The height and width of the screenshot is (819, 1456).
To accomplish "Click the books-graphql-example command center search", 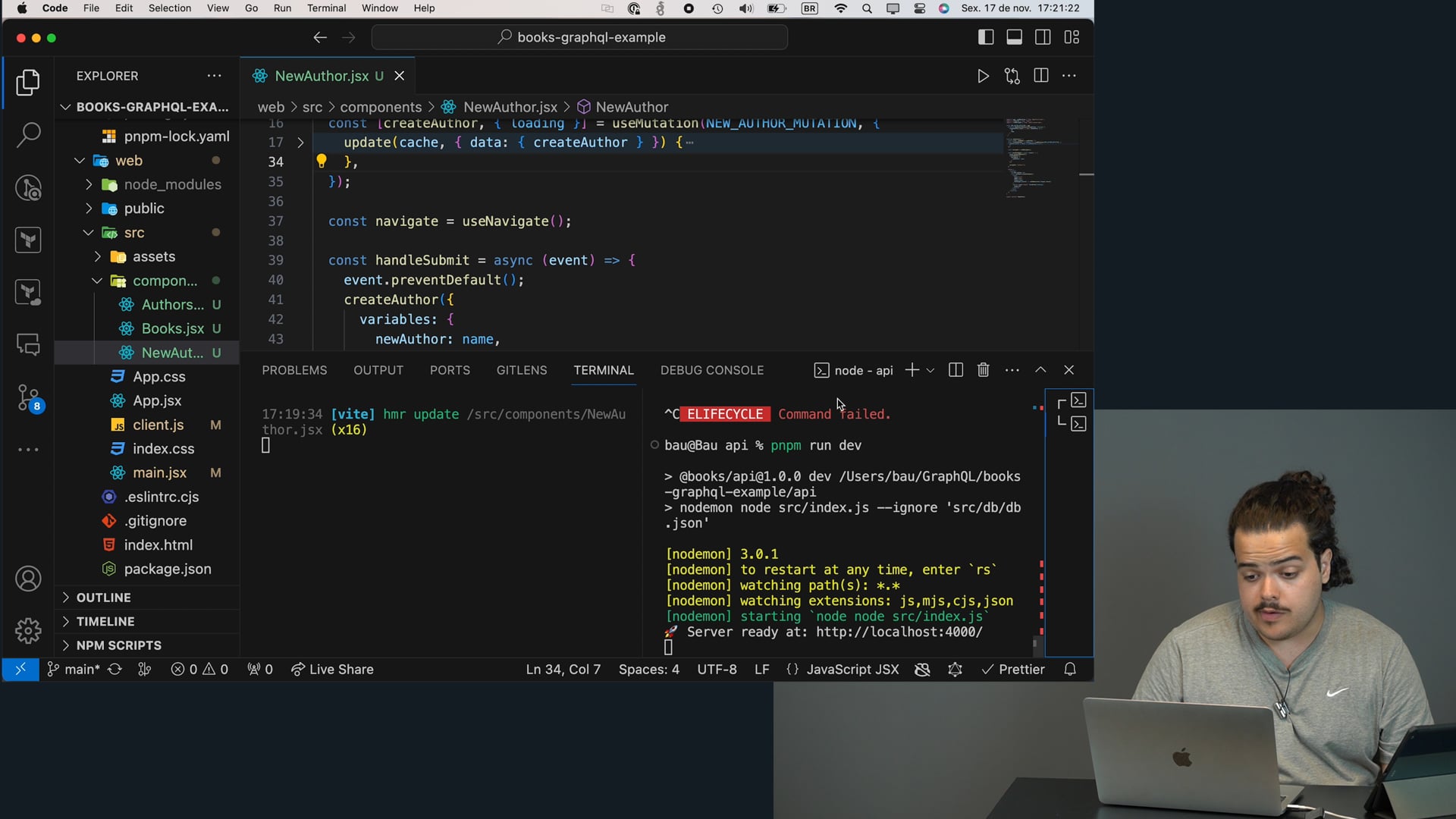I will coord(580,37).
